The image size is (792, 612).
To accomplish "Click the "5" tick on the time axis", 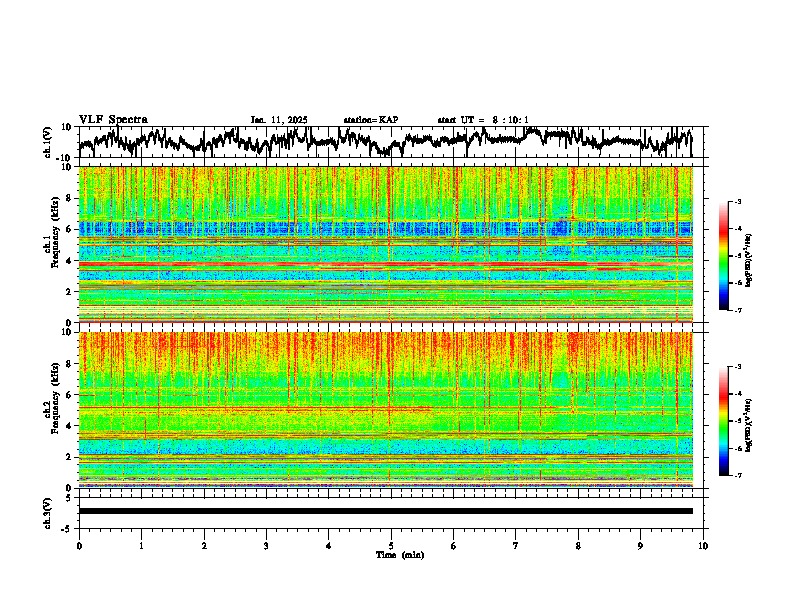I will coord(391,546).
